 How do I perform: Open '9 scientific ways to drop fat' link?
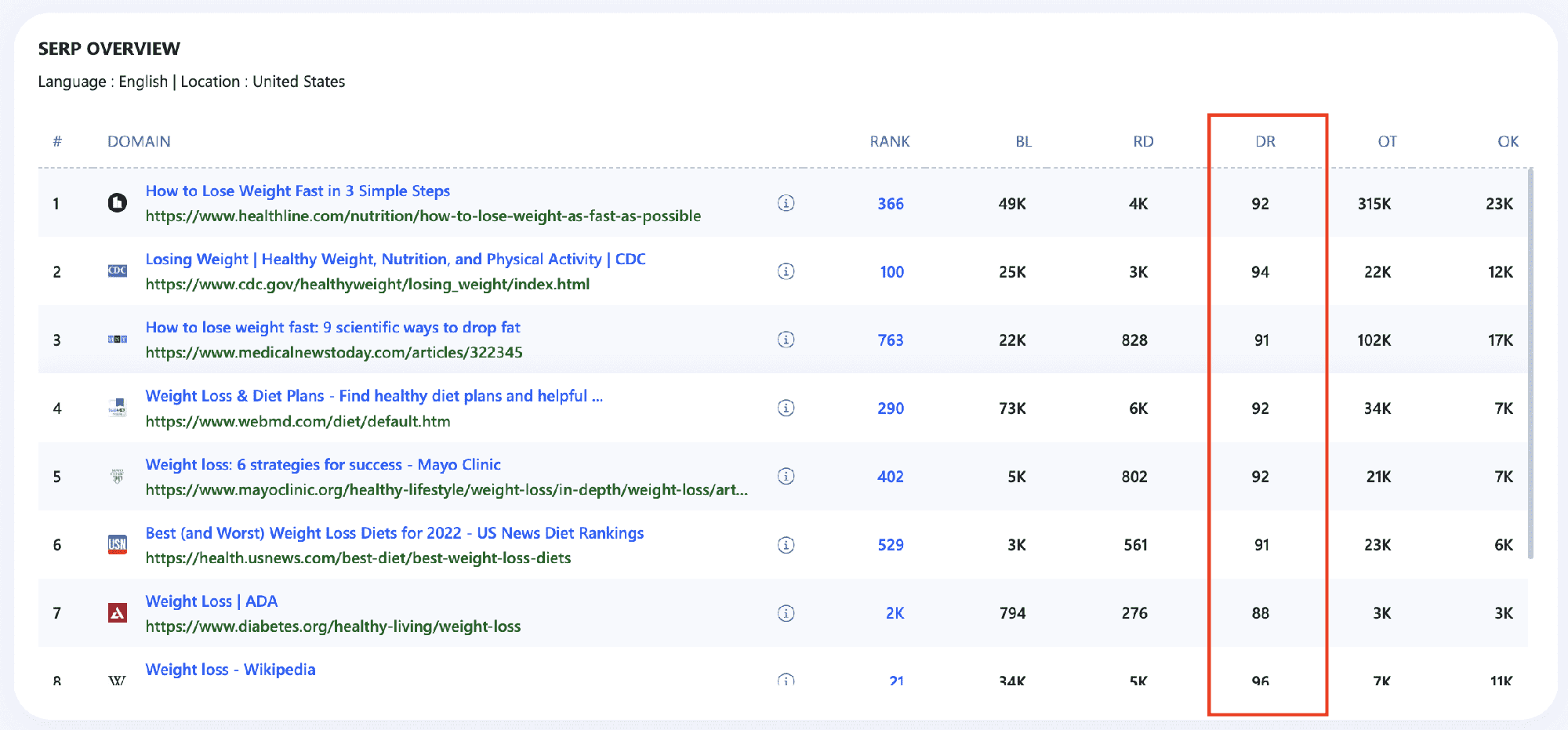coord(332,327)
